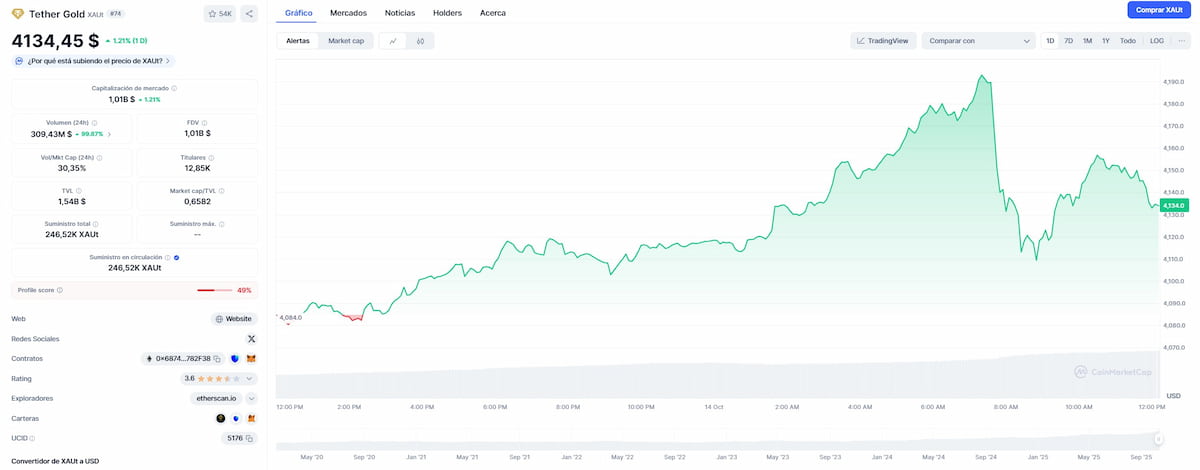Image resolution: width=1200 pixels, height=470 pixels.
Task: Open the Acerca tab
Action: point(493,13)
